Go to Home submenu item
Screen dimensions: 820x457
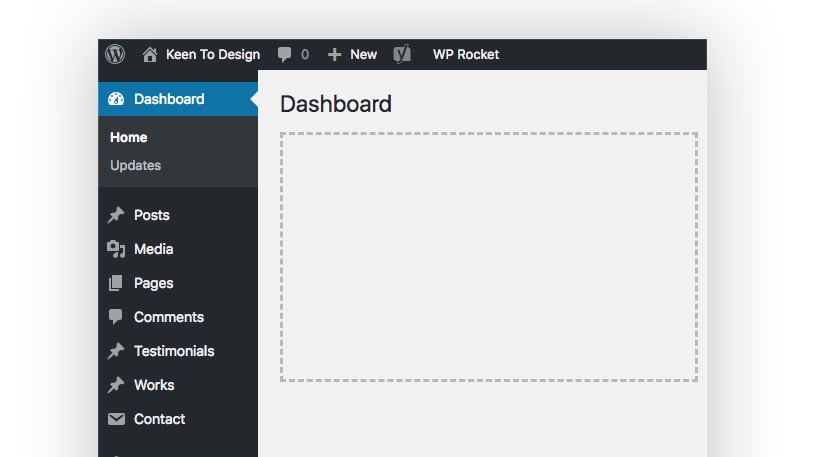[x=129, y=138]
